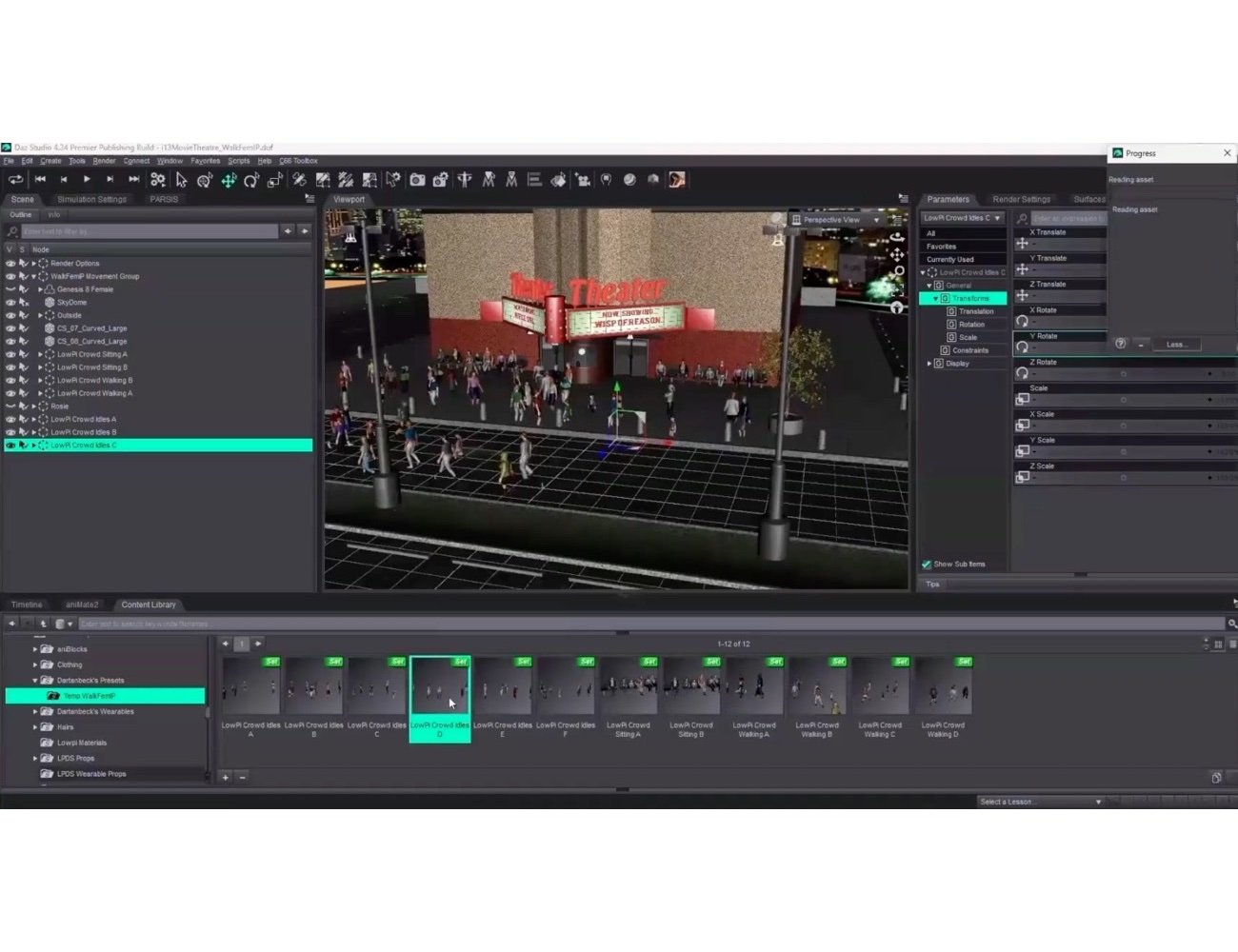Toggle visibility of Genesis 8 Female
This screenshot has height=952, width=1238.
click(10, 289)
